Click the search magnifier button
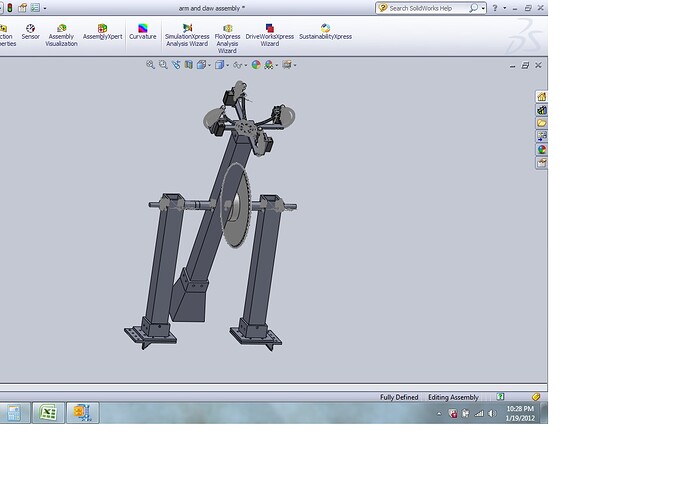 (x=473, y=8)
